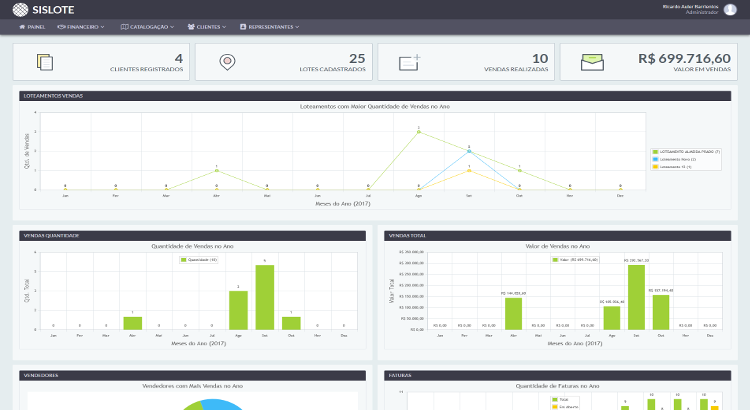The width and height of the screenshot is (750, 410).
Task: Click the blue line peak point at Set
Action: tap(469, 151)
